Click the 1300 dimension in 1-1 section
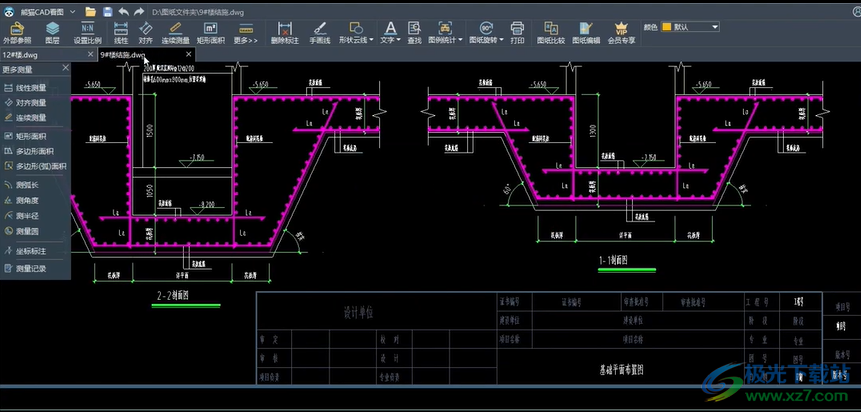Viewport: 861px width, 412px height. click(x=592, y=131)
